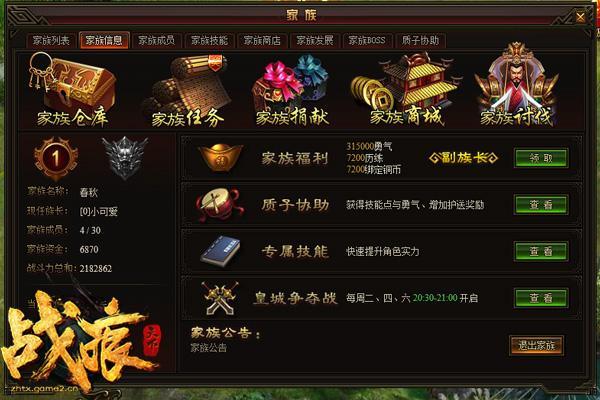This screenshot has width=600, height=400.
Task: Select the 家族商店 tab
Action: coord(262,40)
